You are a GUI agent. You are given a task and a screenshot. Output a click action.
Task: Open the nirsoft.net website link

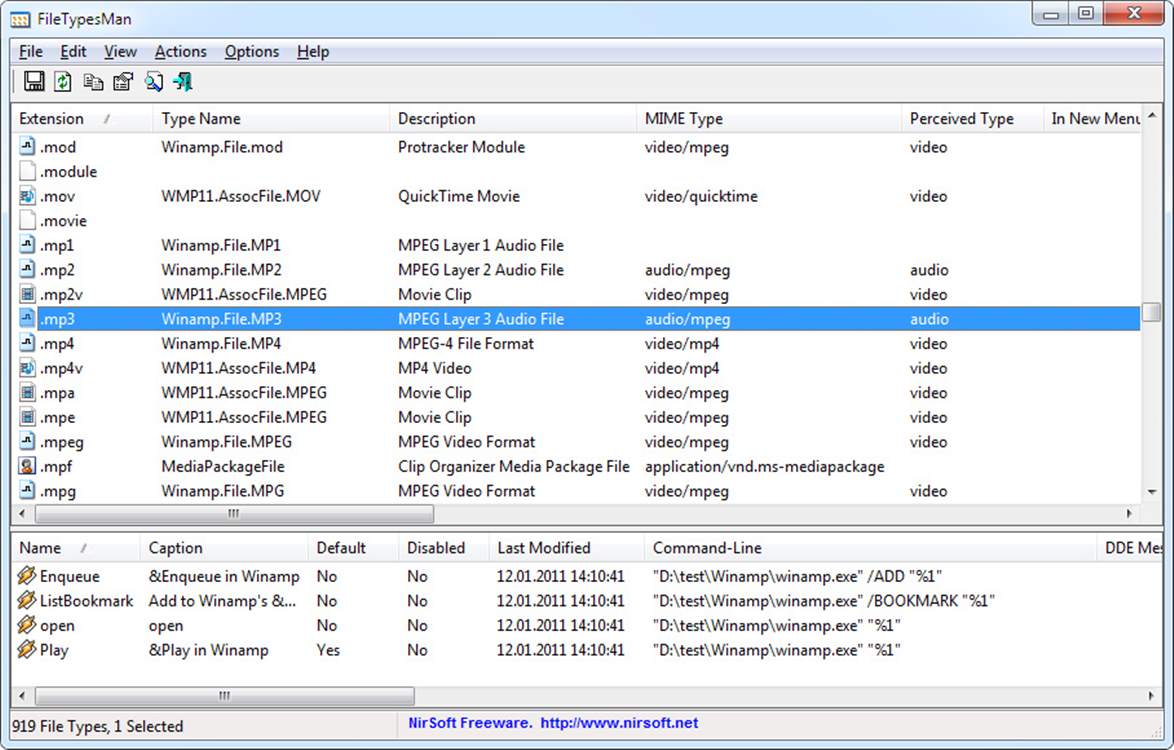coord(619,723)
